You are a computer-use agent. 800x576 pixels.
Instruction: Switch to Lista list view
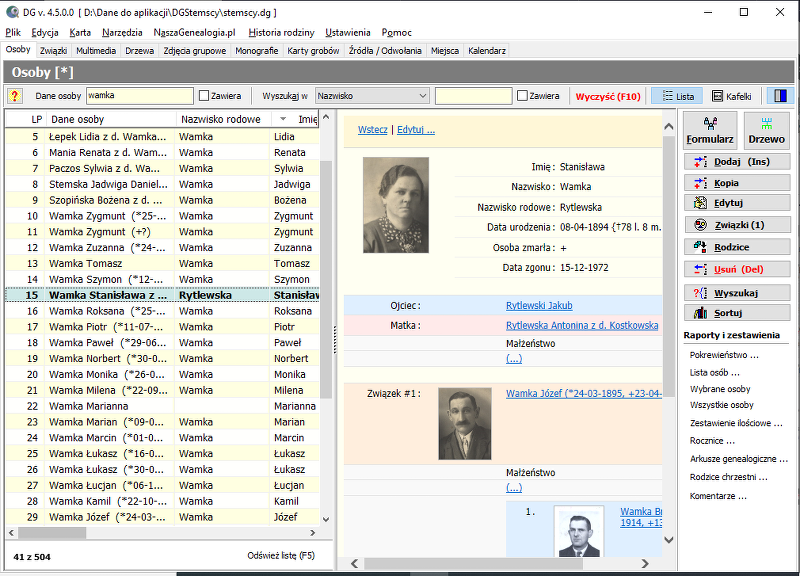(677, 96)
